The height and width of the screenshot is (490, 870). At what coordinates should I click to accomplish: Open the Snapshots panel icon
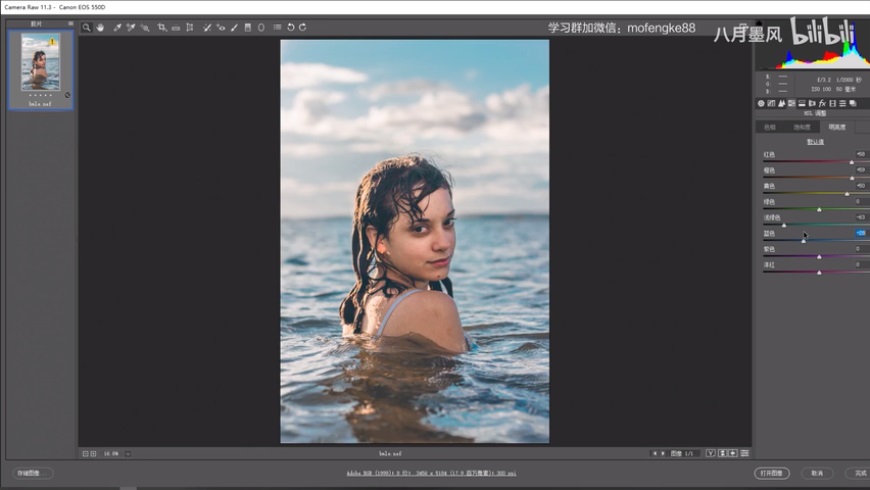tap(853, 103)
